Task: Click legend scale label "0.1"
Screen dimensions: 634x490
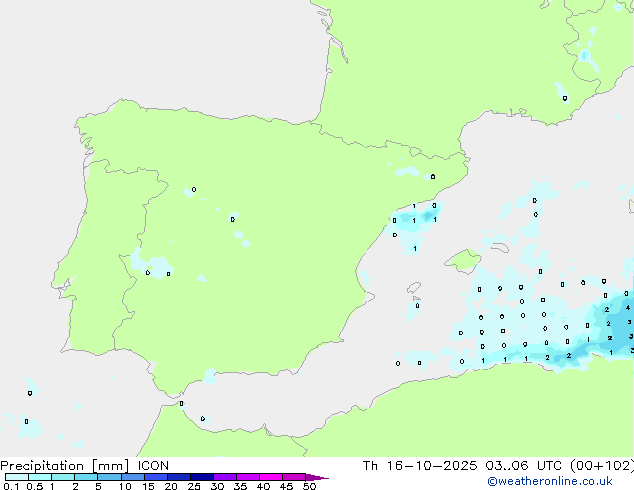Action: coord(11,486)
